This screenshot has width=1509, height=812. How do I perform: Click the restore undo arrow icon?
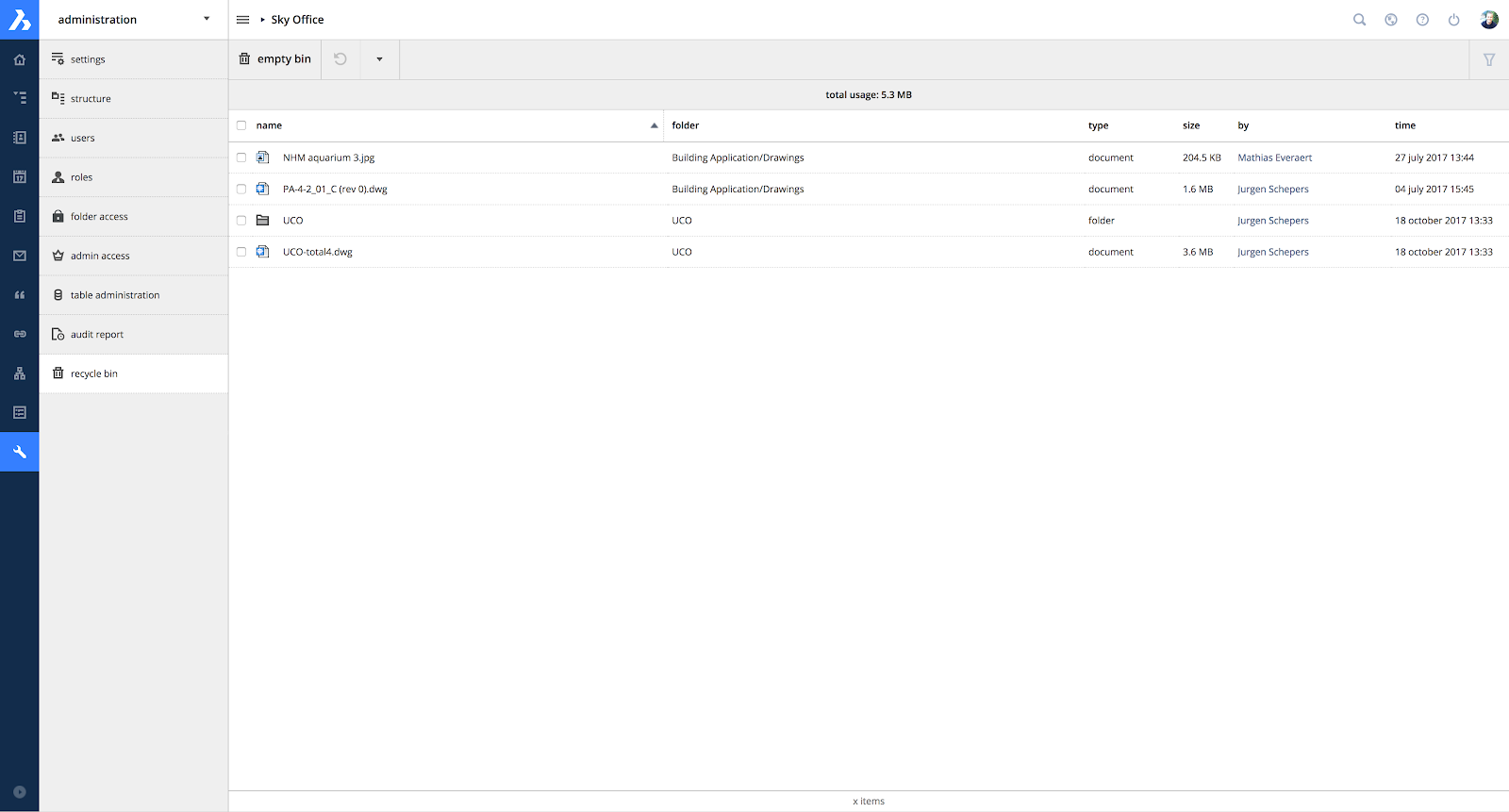click(x=340, y=59)
